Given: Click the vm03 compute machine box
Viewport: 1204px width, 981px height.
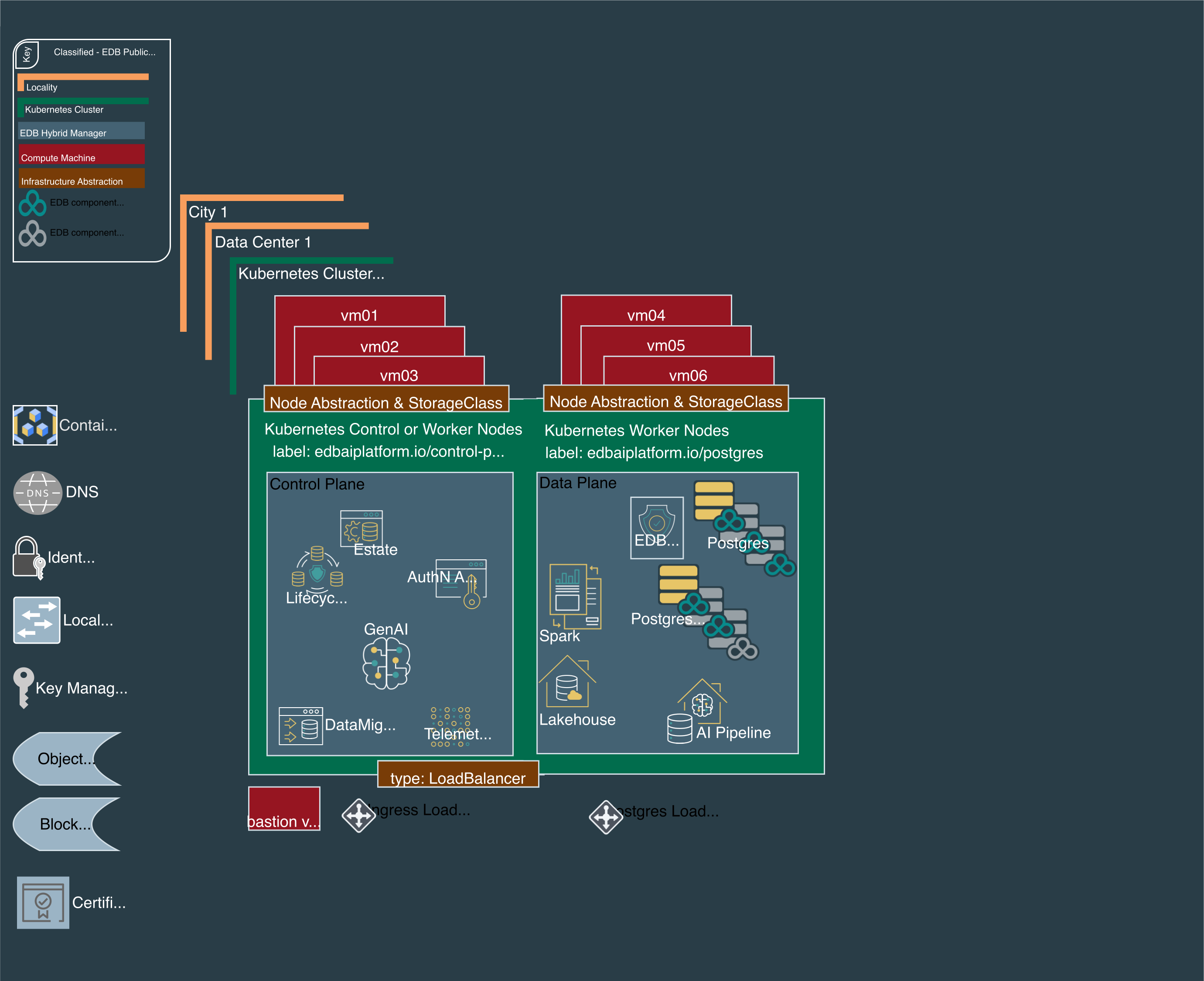Looking at the screenshot, I should (399, 371).
